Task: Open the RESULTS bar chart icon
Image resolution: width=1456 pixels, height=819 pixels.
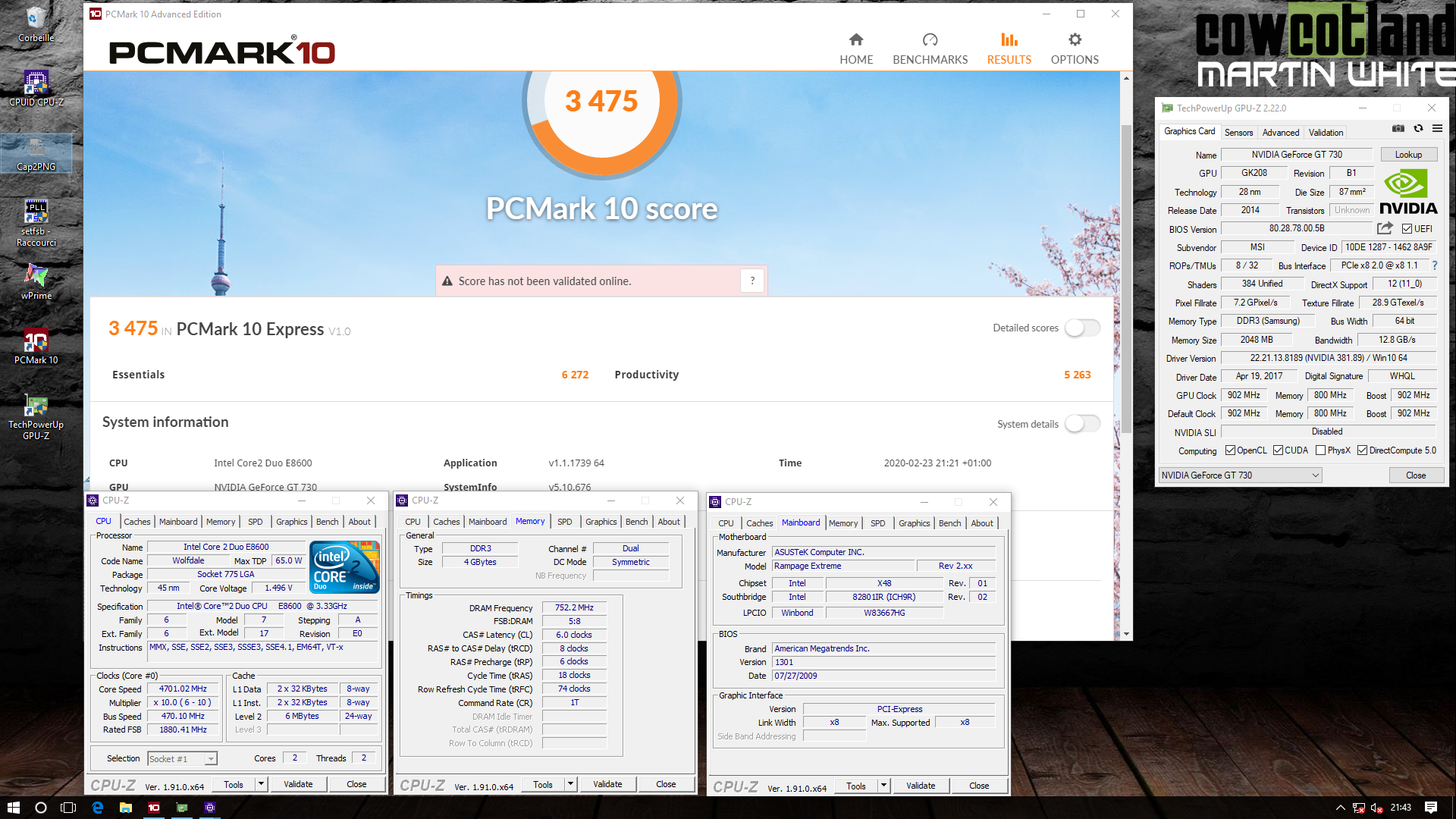Action: click(1009, 39)
